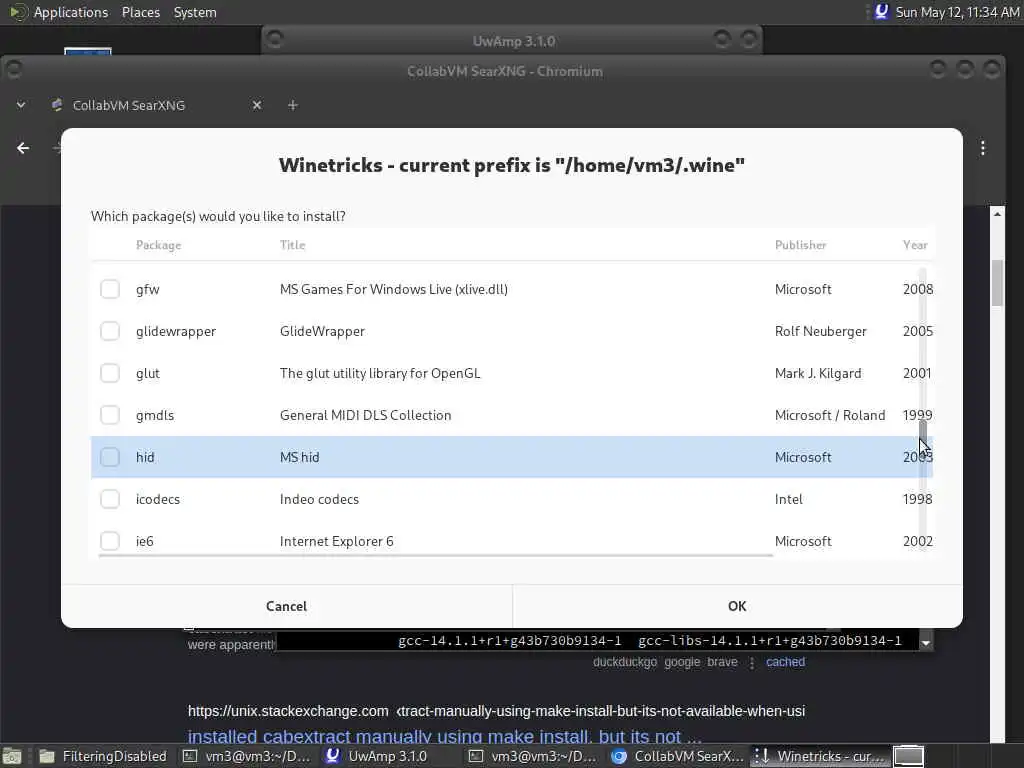
Task: Check the gfw package checkbox
Action: tap(110, 289)
